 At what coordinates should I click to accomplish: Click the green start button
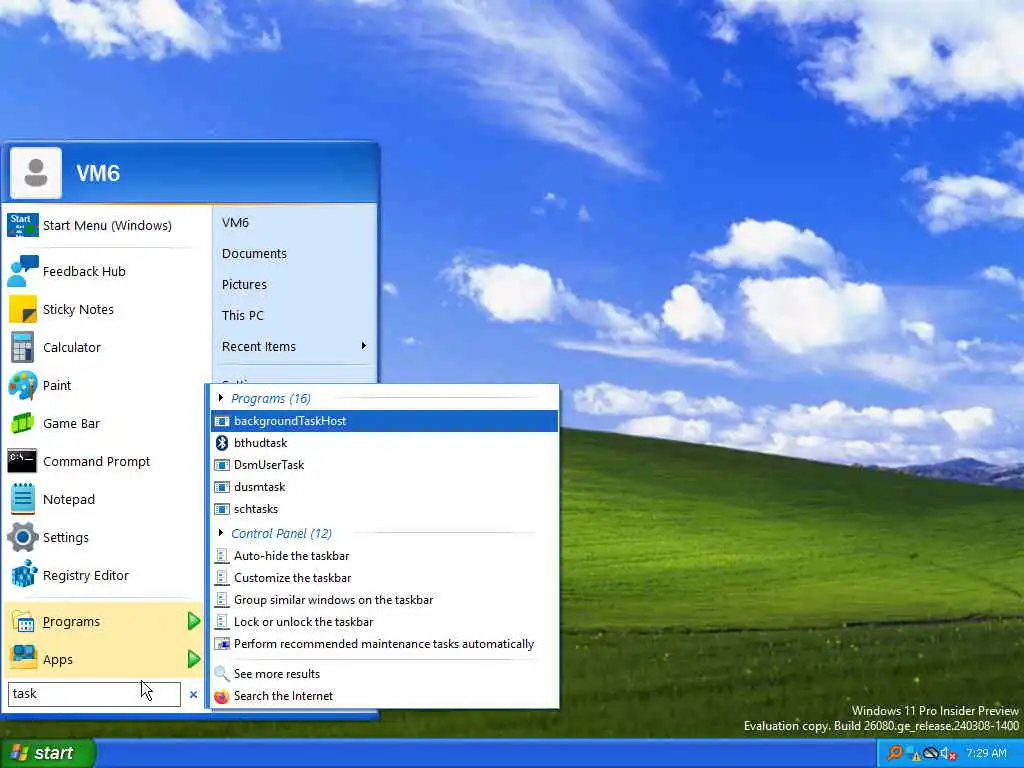(x=47, y=753)
